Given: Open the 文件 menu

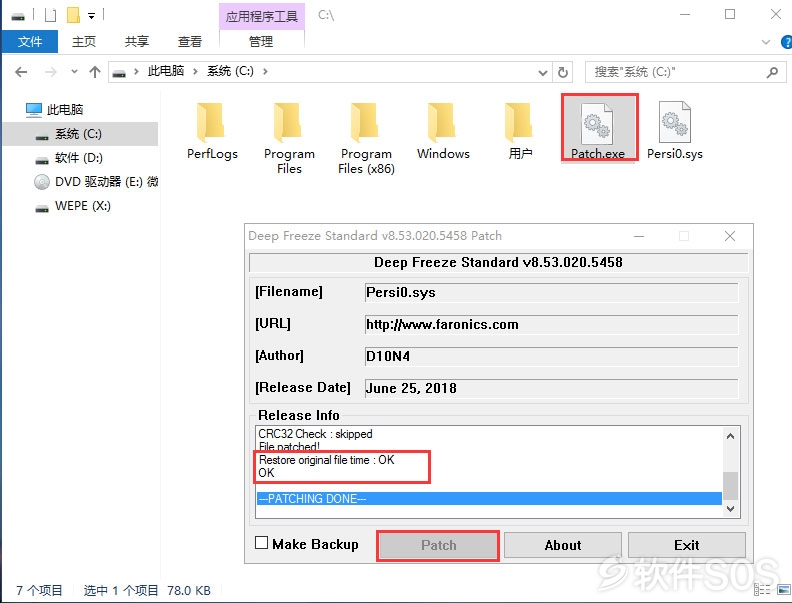Looking at the screenshot, I should 30,41.
